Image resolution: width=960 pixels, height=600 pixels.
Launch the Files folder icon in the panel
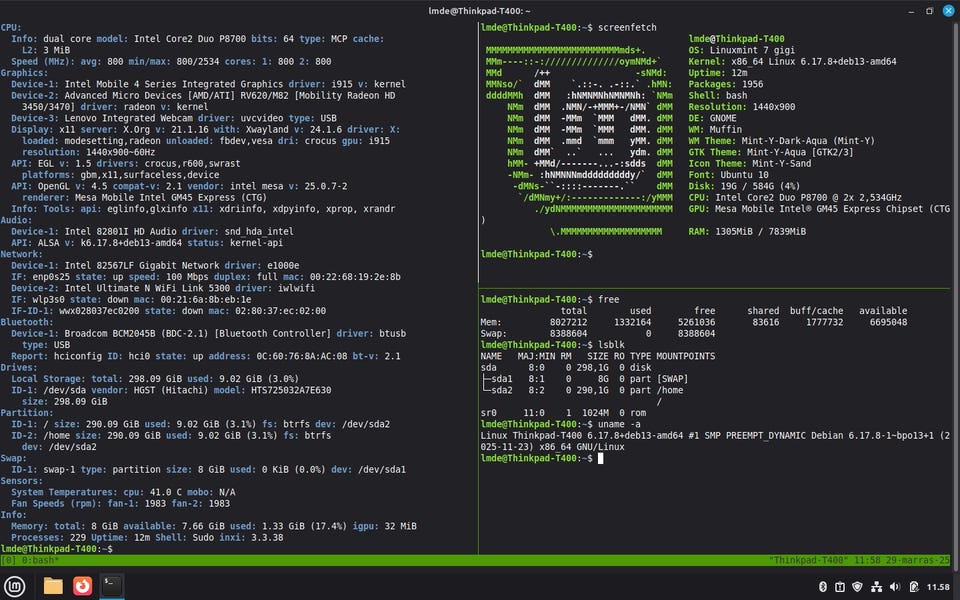tap(53, 587)
